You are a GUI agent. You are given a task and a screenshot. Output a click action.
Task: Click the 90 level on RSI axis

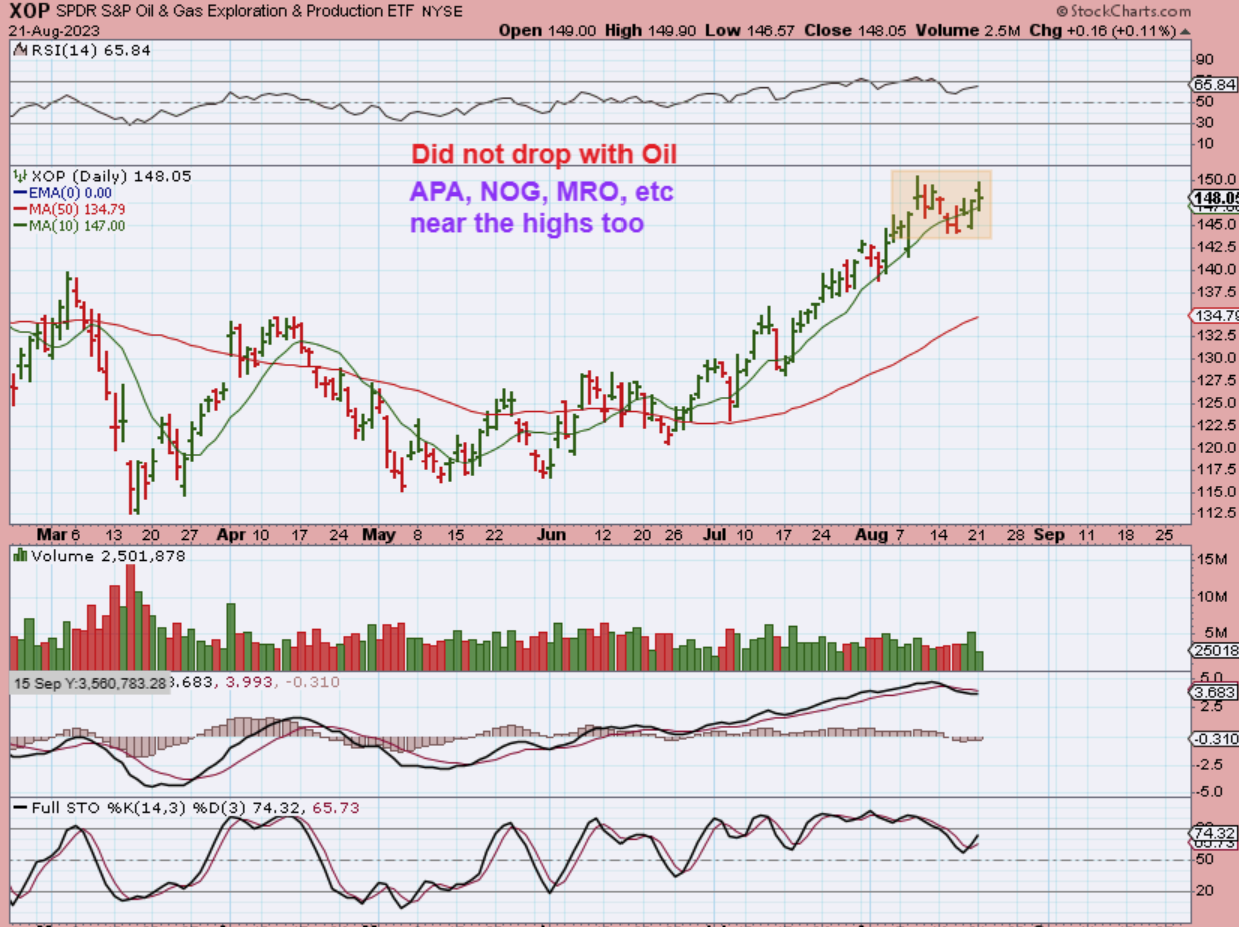[1206, 59]
